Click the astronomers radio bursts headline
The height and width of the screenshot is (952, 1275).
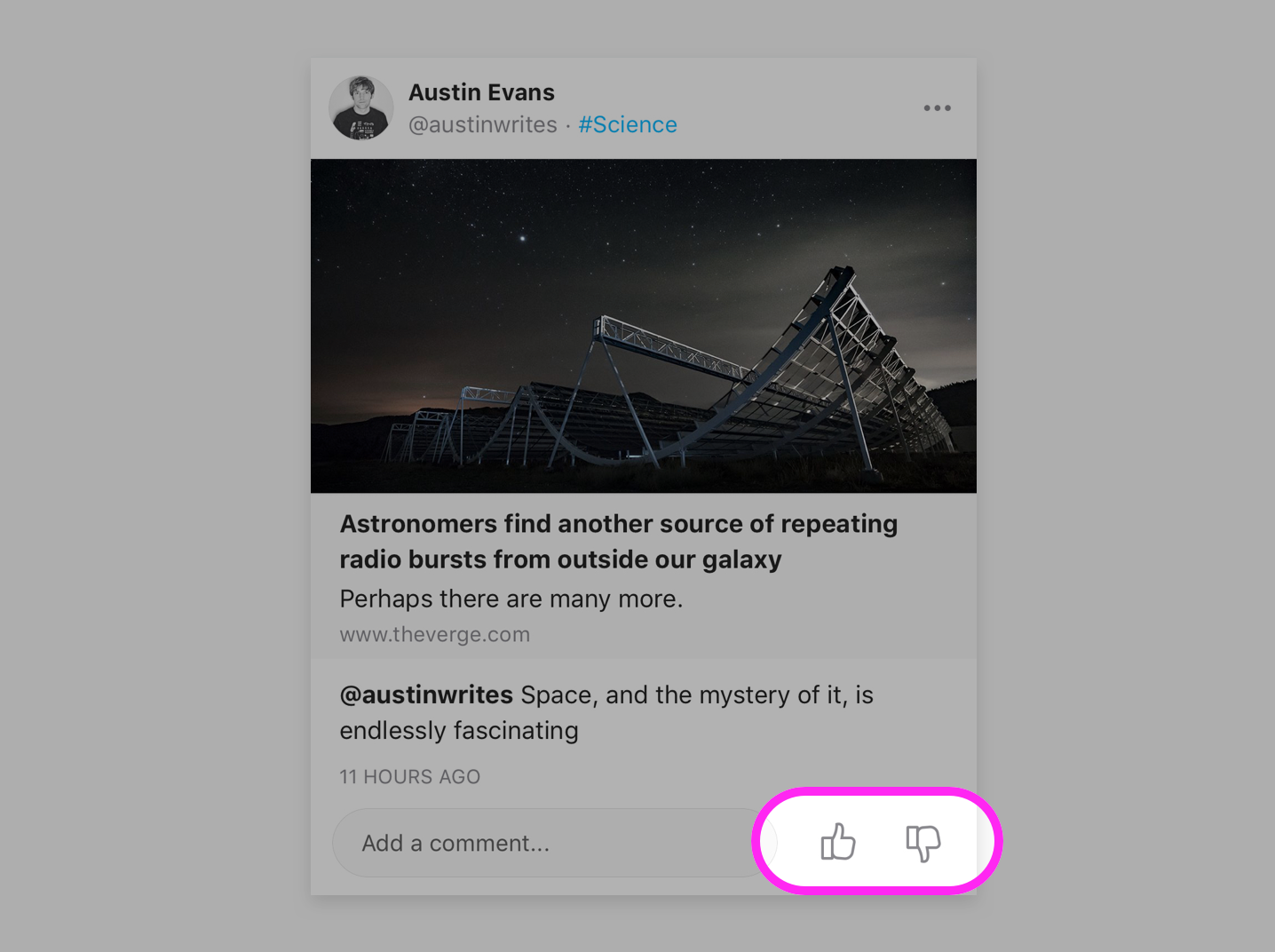tap(618, 542)
